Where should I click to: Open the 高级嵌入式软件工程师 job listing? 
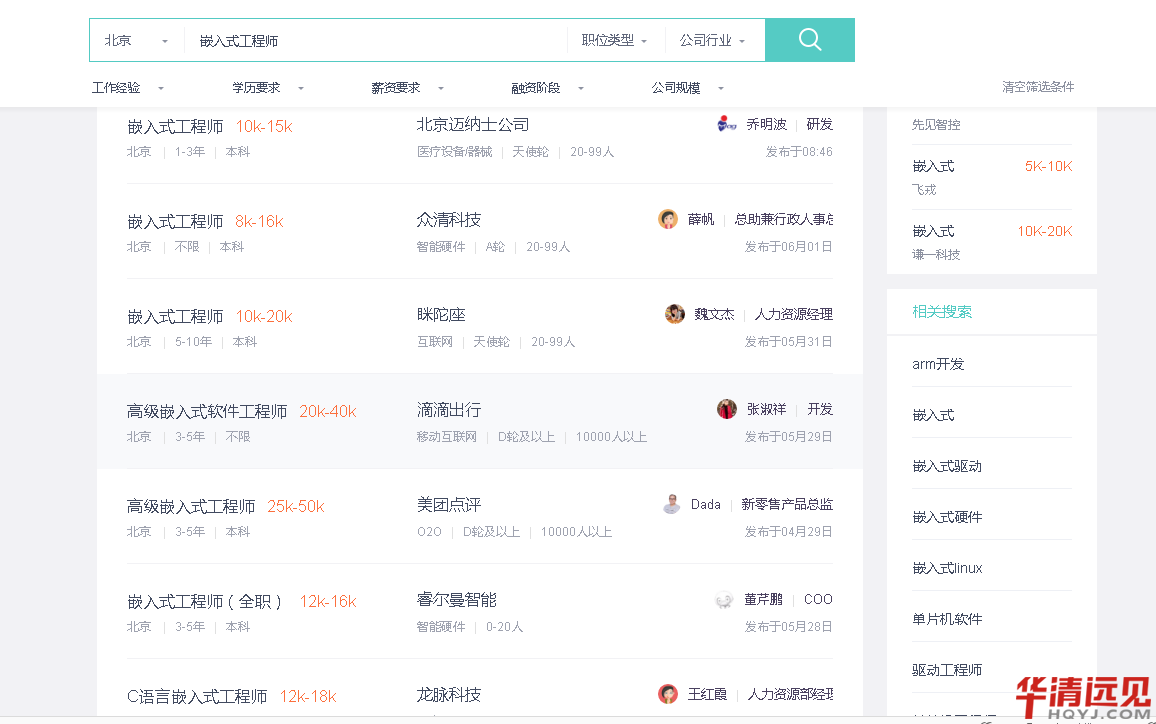[x=207, y=411]
